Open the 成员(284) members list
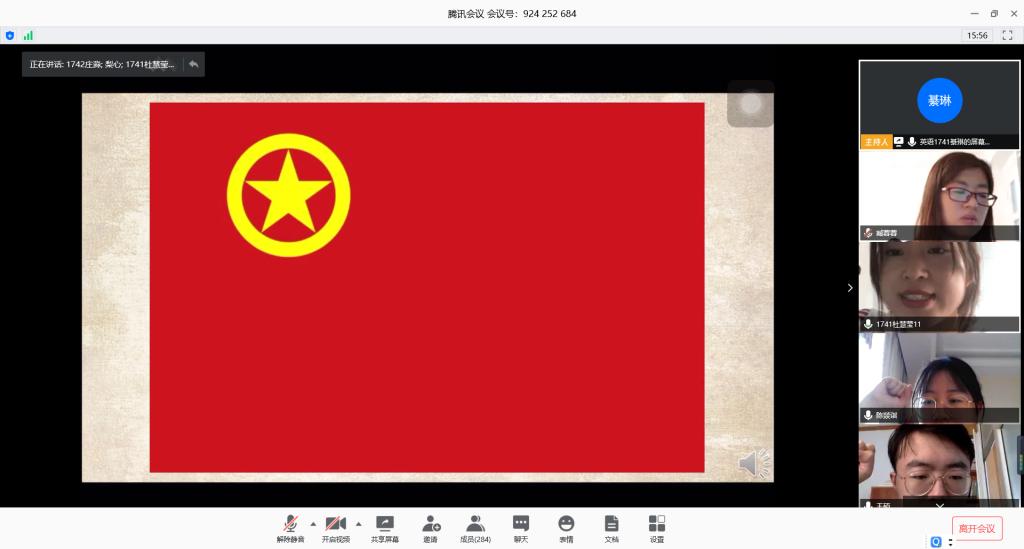 click(x=475, y=529)
